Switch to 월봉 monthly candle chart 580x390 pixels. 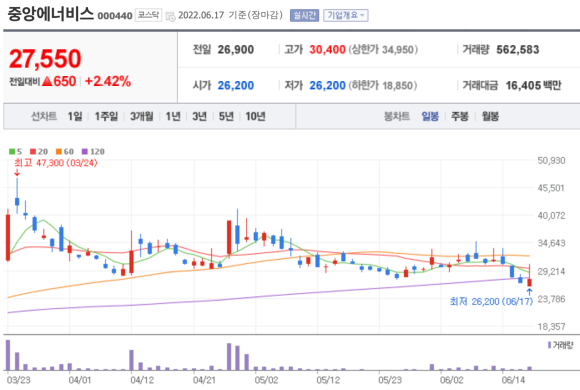pos(490,117)
